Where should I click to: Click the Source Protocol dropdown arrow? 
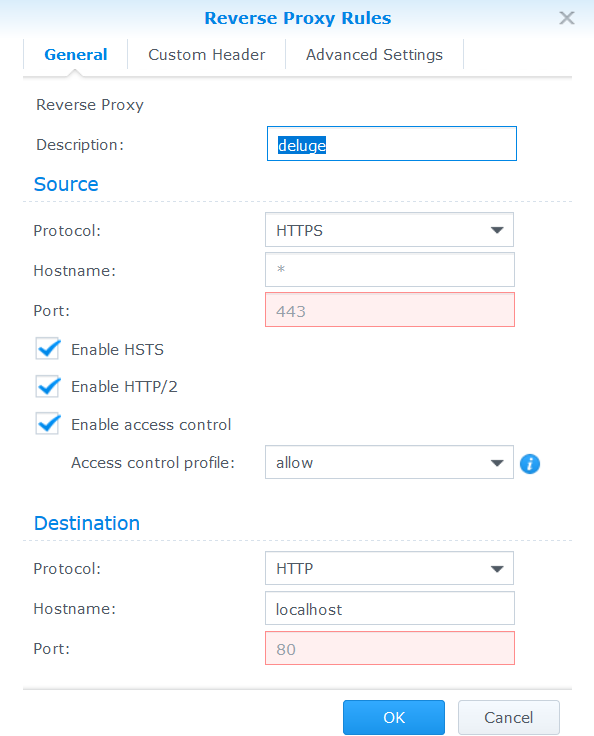[x=497, y=230]
